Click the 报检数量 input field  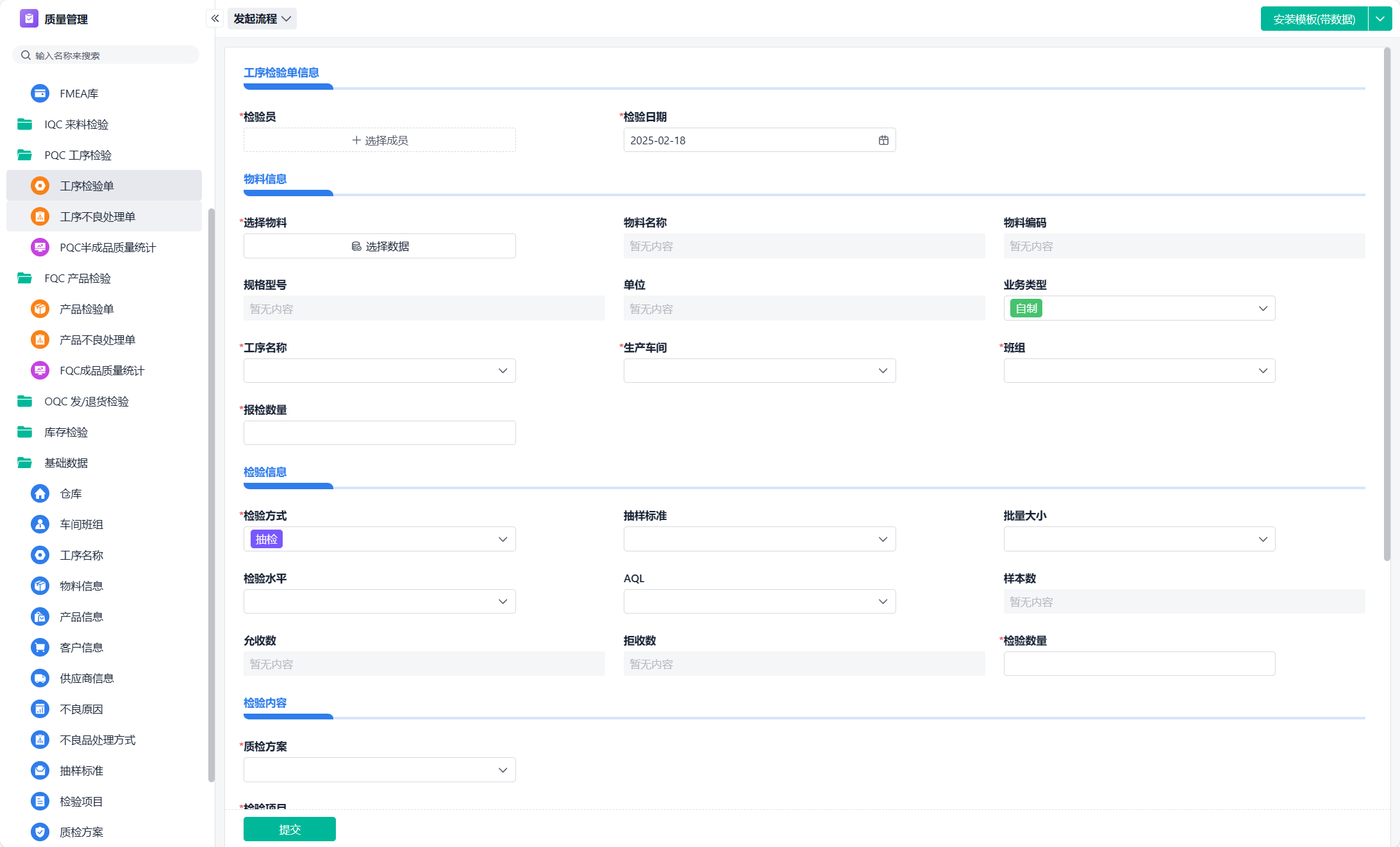(x=379, y=433)
